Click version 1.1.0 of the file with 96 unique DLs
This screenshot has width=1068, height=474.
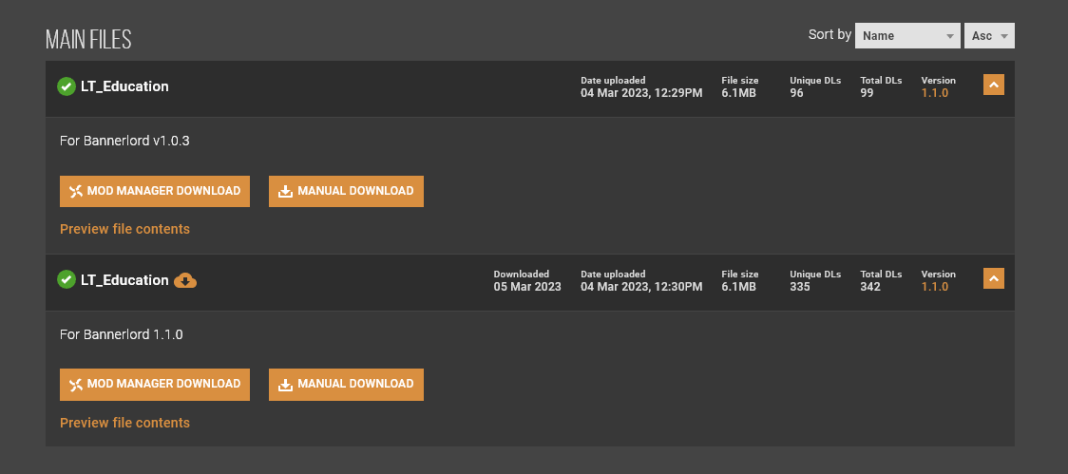[x=934, y=93]
